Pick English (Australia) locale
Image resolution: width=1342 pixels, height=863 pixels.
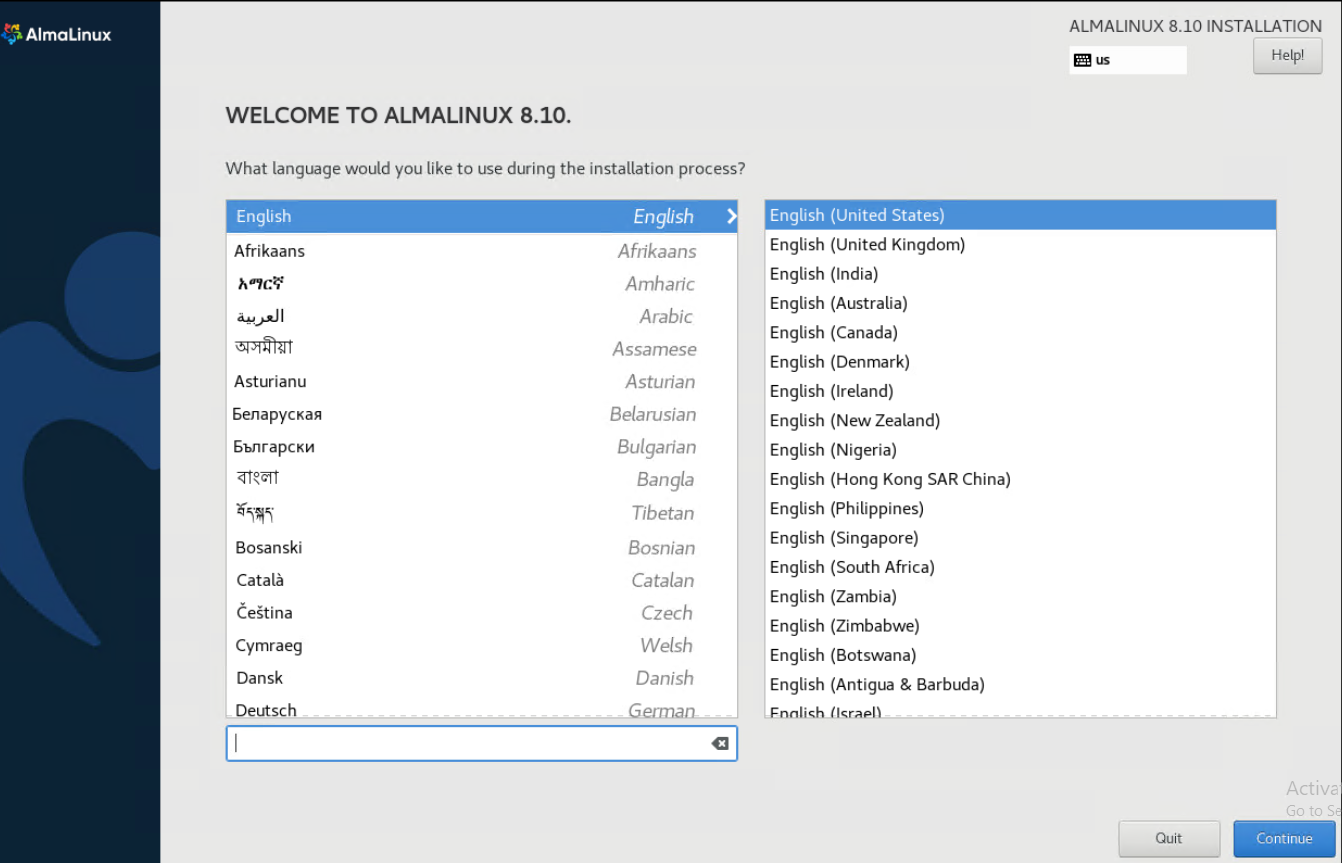(x=1020, y=303)
